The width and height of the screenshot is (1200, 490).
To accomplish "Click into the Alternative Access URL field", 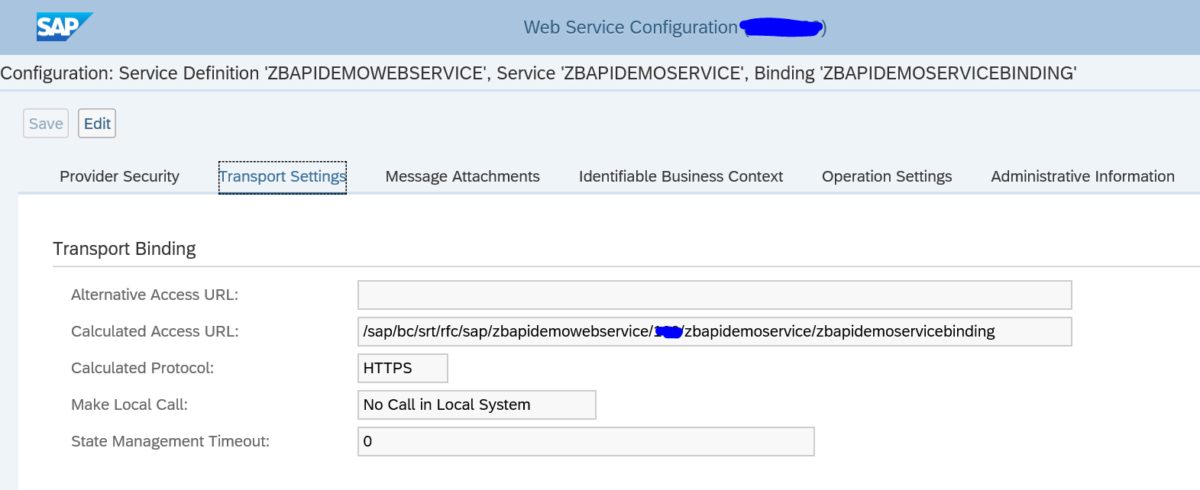I will point(714,295).
